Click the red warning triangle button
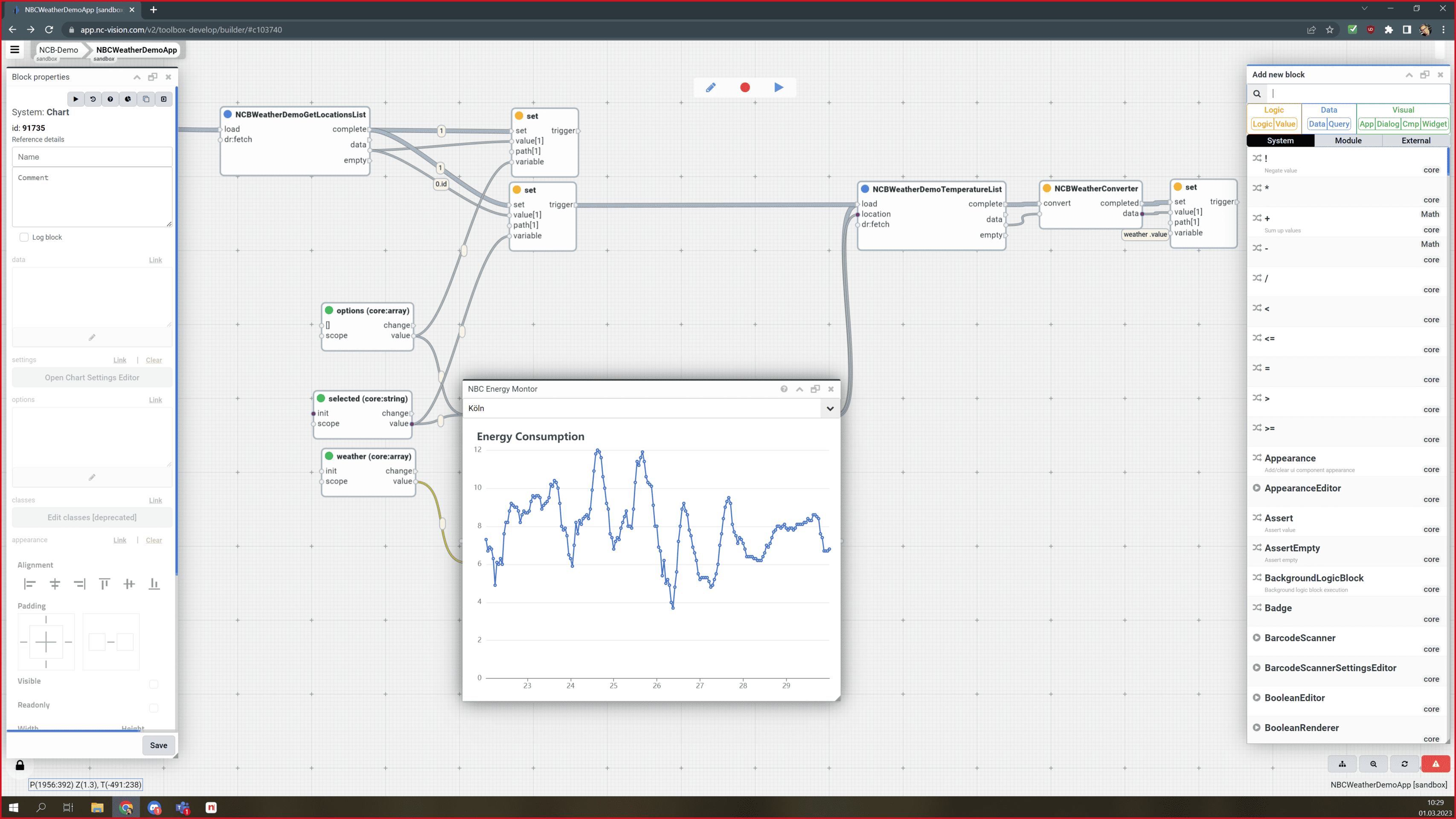The image size is (1456, 819). [1436, 764]
